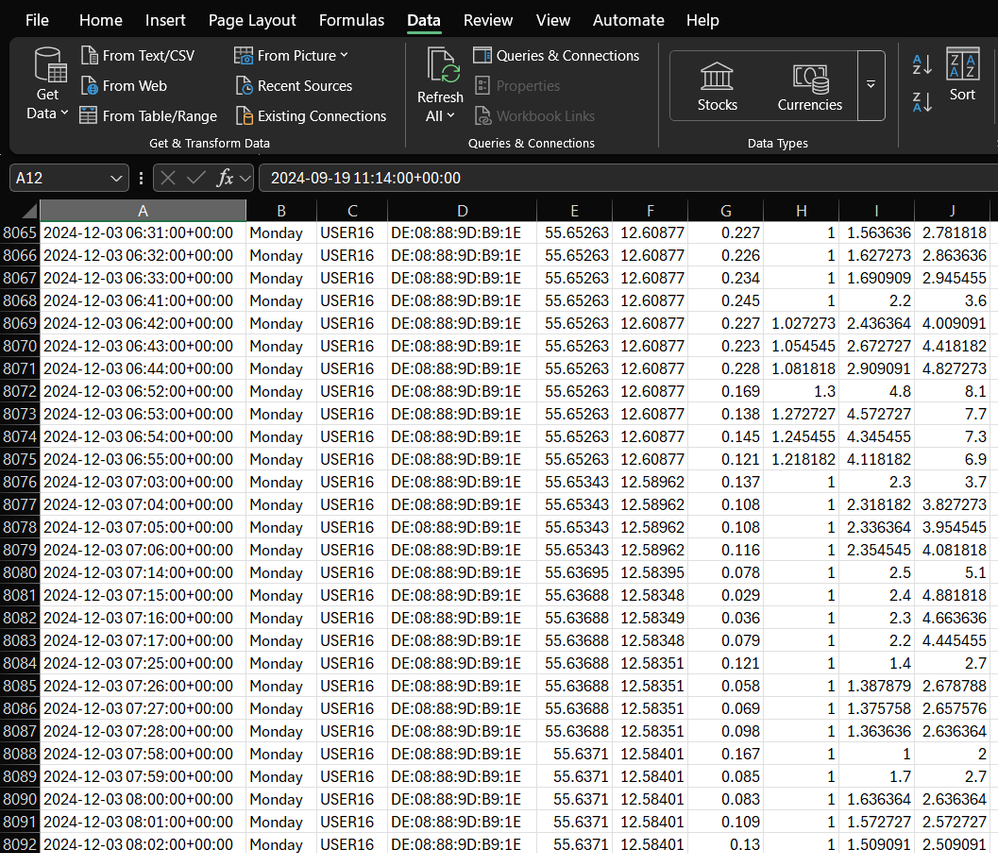Open the custom Sort dialog
Screen dimensions: 998x853
(962, 75)
